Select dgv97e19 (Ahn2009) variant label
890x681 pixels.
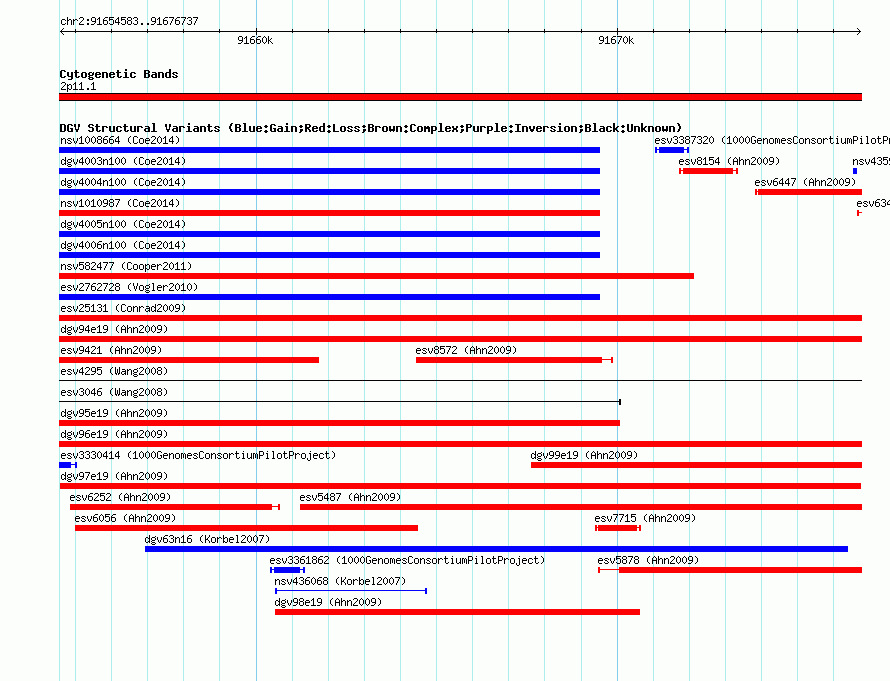[114, 476]
